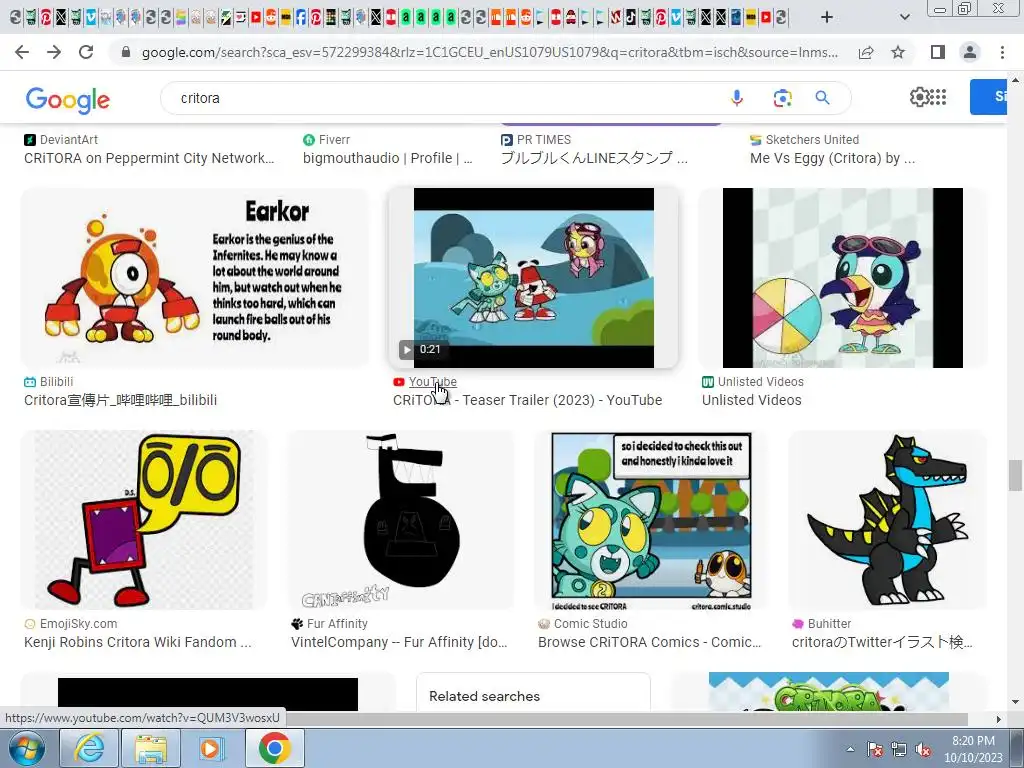This screenshot has height=768, width=1024.
Task: Open a new tab with plus button
Action: click(x=827, y=17)
